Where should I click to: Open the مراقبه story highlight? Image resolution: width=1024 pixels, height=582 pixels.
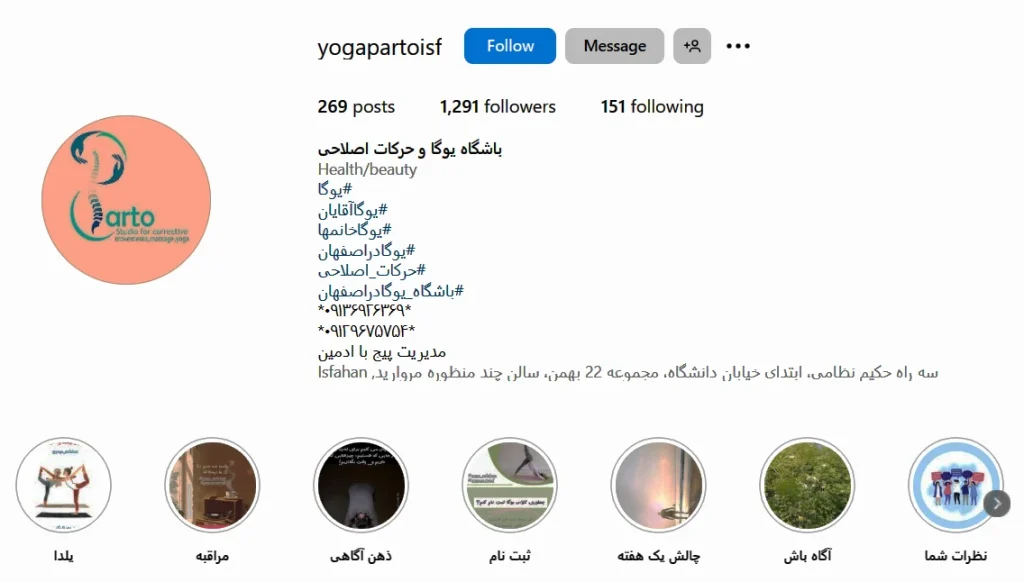point(212,485)
